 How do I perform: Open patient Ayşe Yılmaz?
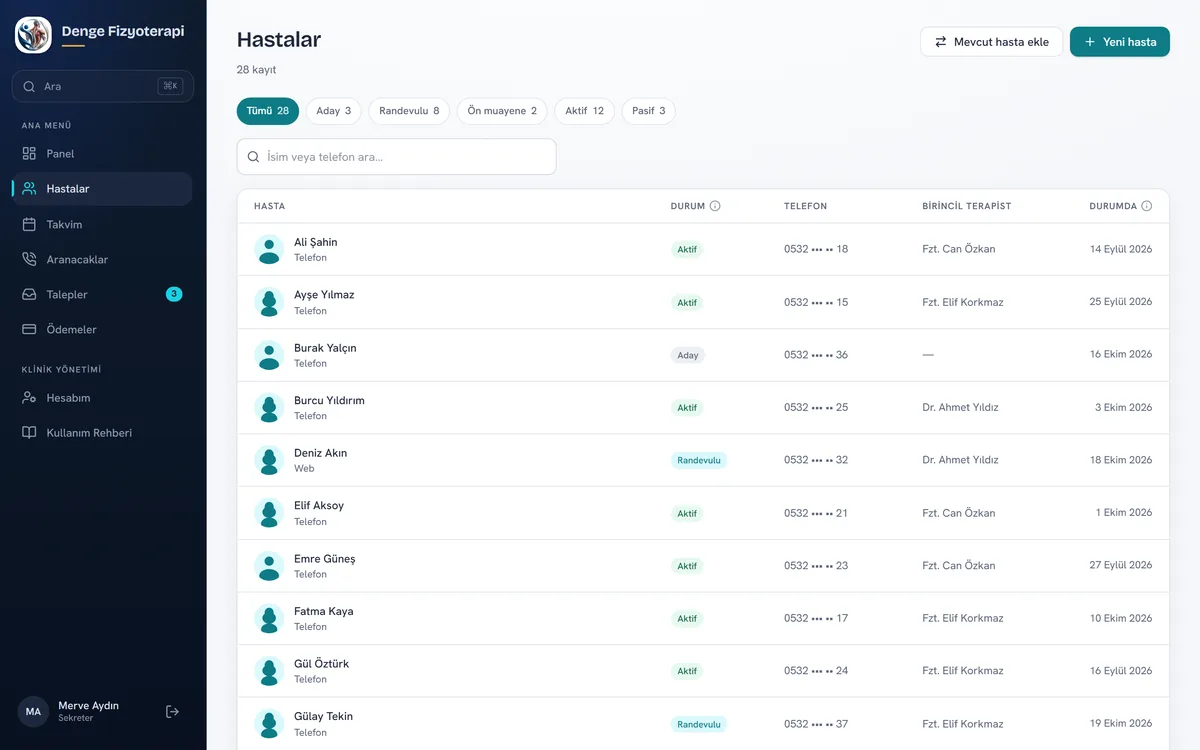tap(703, 302)
